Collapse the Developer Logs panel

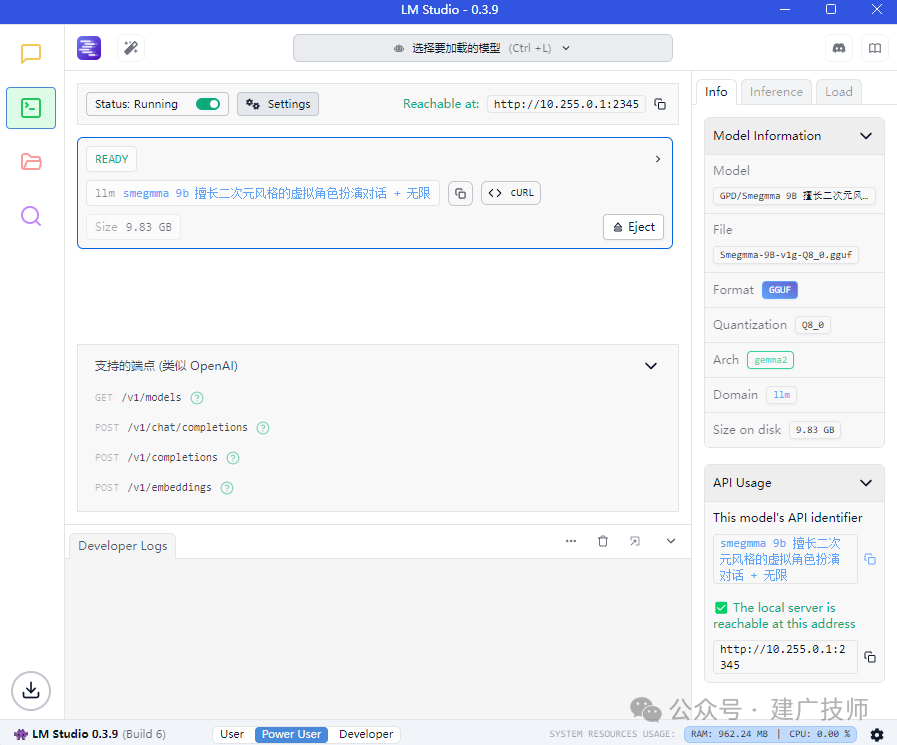coord(671,541)
